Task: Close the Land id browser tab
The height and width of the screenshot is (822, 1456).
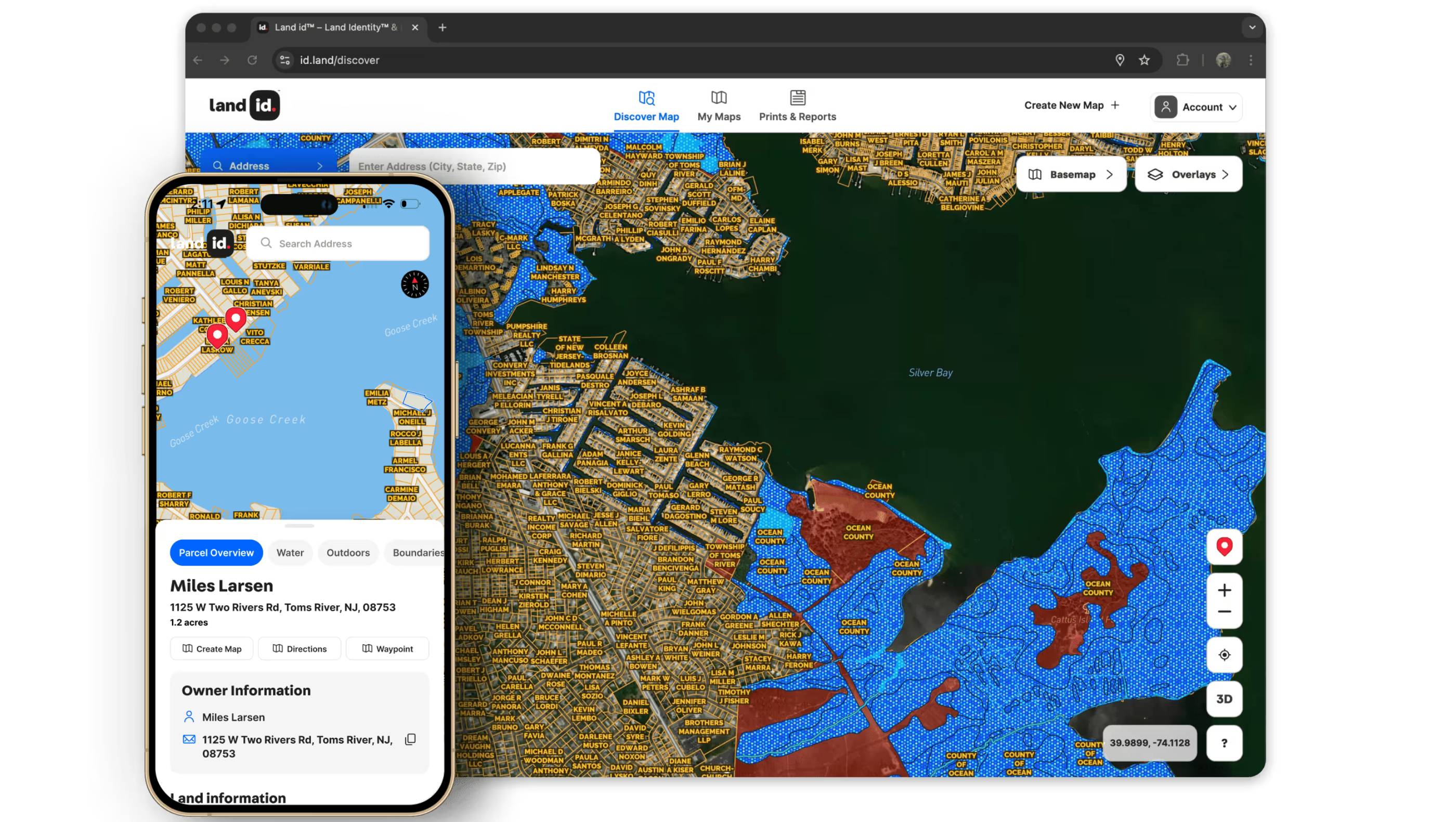Action: tap(415, 27)
